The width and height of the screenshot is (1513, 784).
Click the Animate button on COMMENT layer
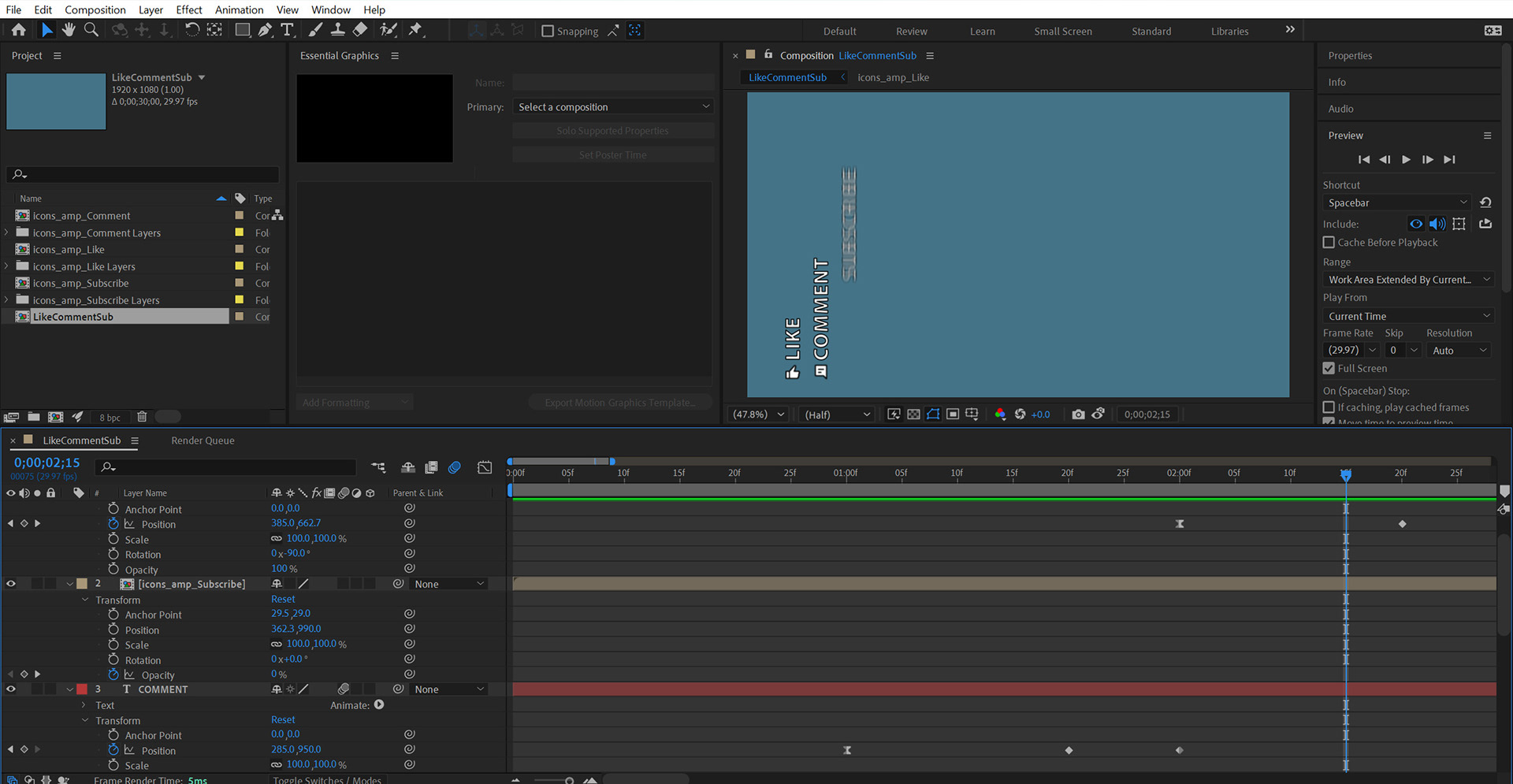(379, 705)
